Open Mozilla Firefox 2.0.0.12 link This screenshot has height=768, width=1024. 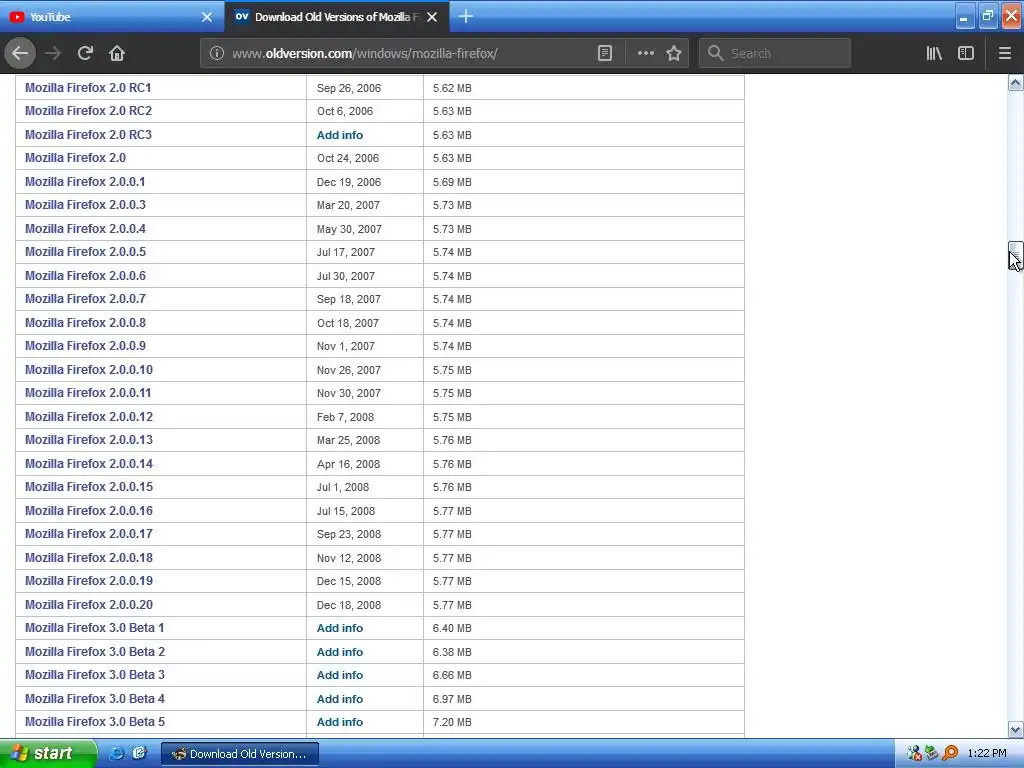[x=89, y=417]
